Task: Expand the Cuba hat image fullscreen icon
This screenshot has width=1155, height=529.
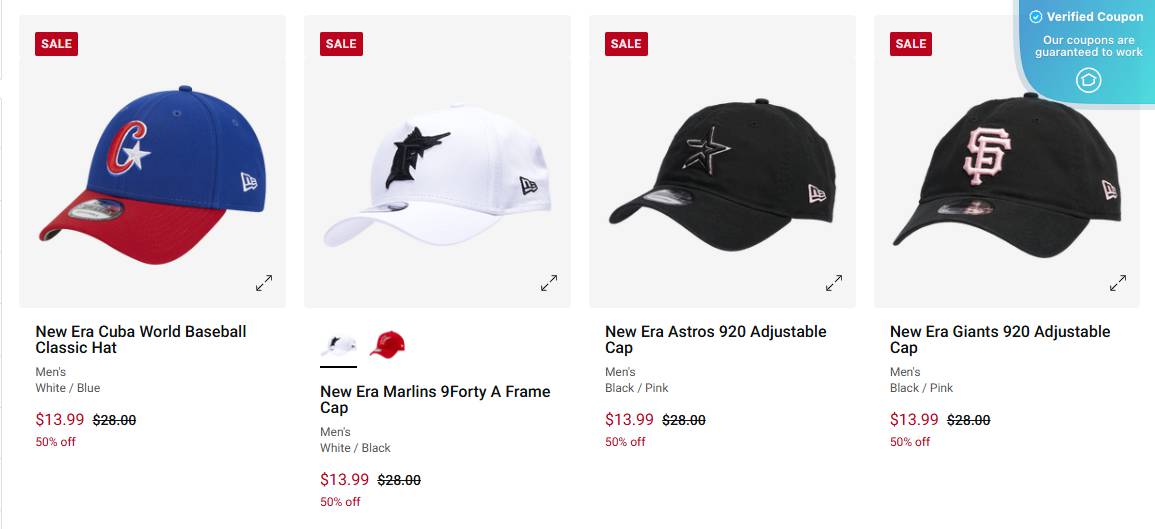Action: point(264,283)
